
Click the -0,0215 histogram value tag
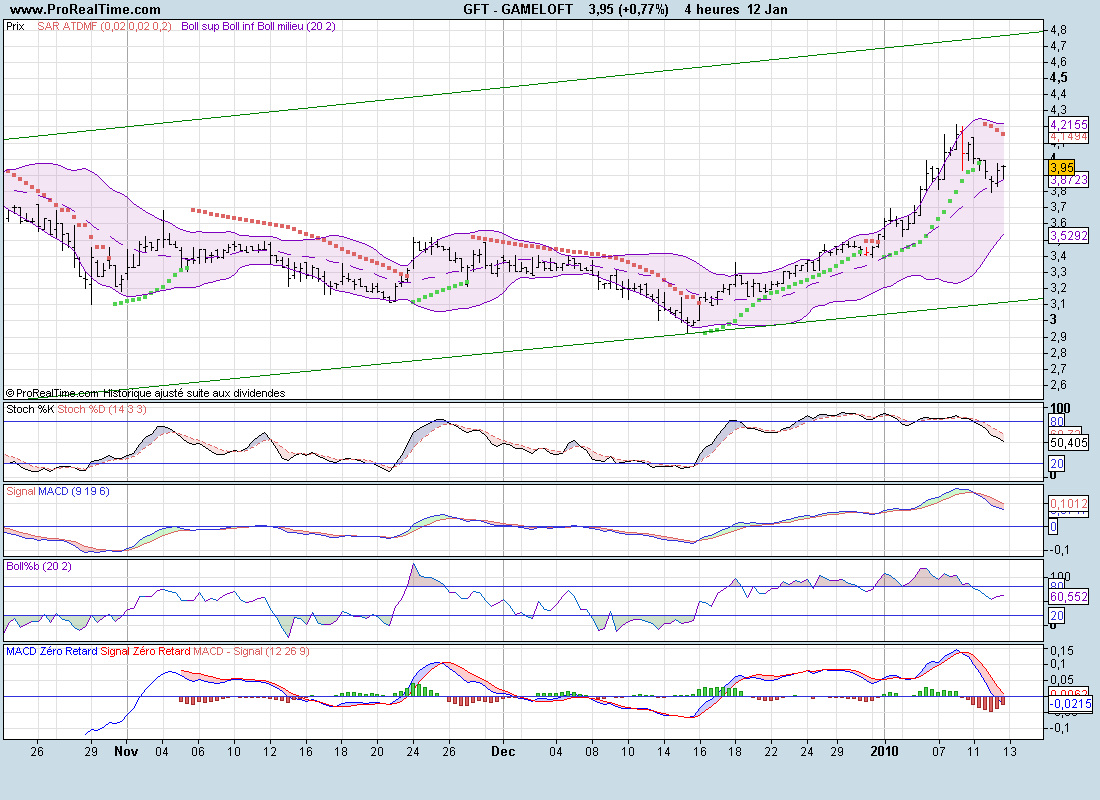pyautogui.click(x=1071, y=704)
